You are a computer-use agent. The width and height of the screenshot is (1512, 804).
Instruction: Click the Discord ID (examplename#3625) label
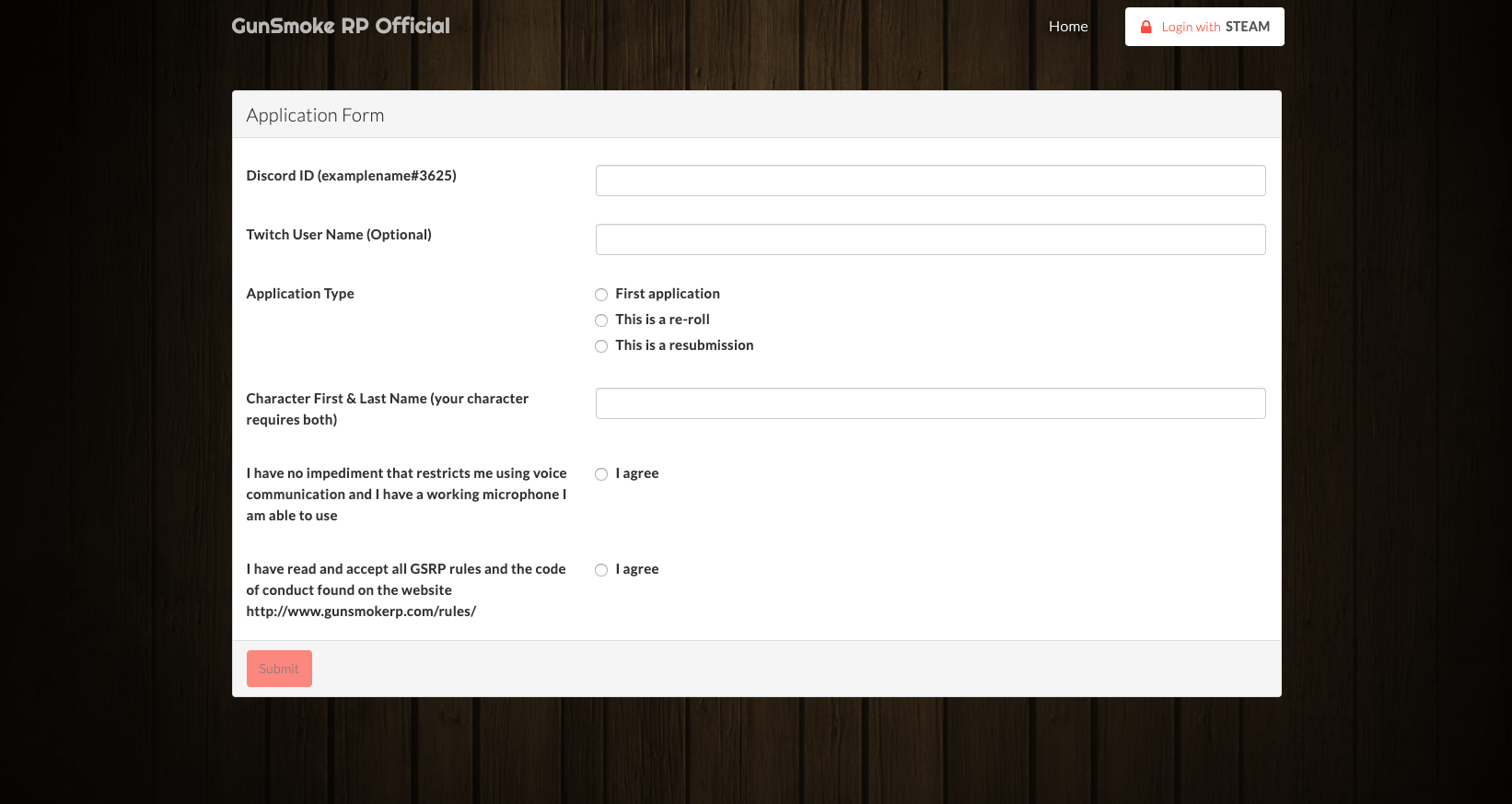click(351, 175)
